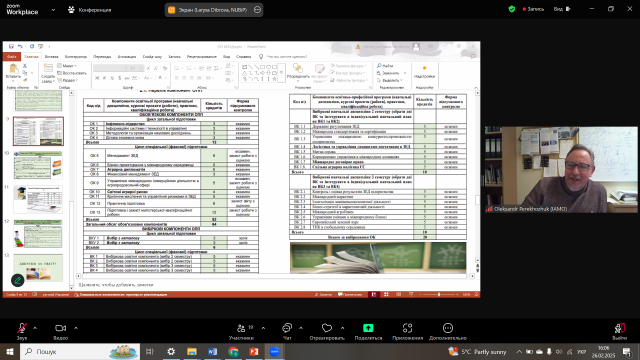The height and width of the screenshot is (360, 640).
Task: Click the green annotate pencil button
Action: coord(18,280)
